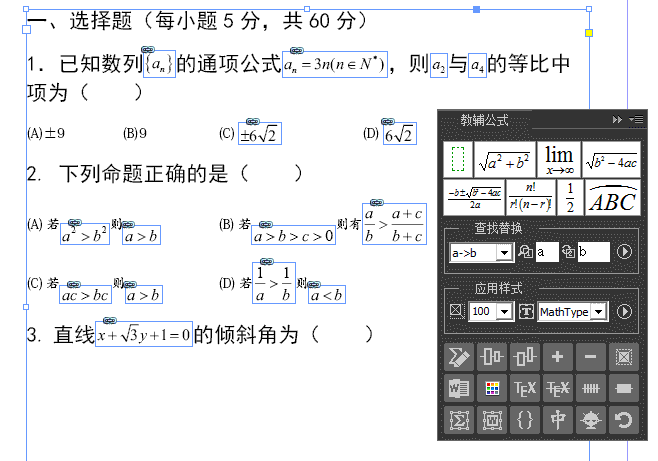Click the curly braces icon
This screenshot has height=461, width=658.
coord(525,421)
